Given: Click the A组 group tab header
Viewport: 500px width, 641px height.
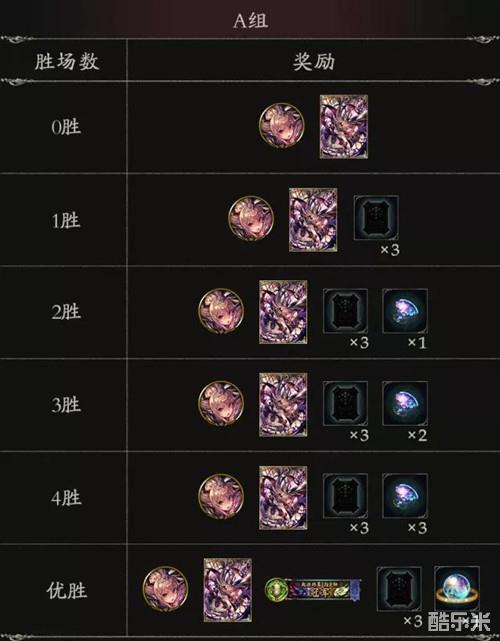Looking at the screenshot, I should click(250, 20).
